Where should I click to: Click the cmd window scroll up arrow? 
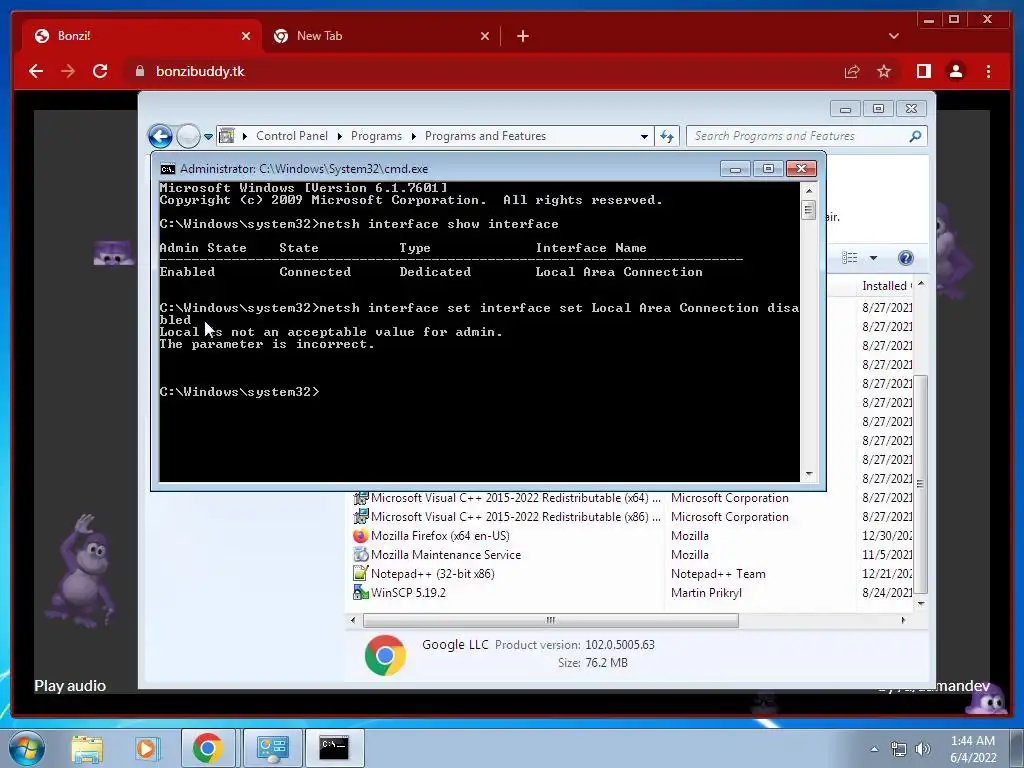click(x=809, y=191)
